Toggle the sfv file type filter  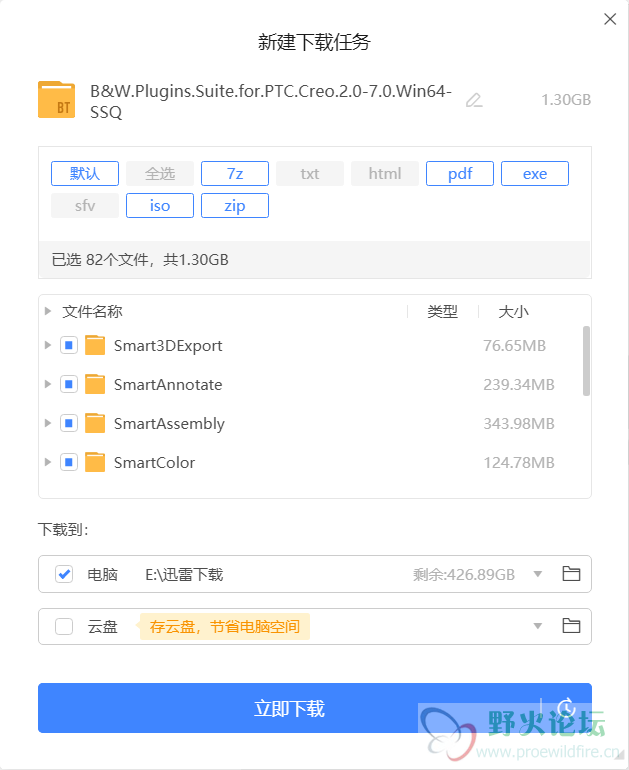coord(85,205)
